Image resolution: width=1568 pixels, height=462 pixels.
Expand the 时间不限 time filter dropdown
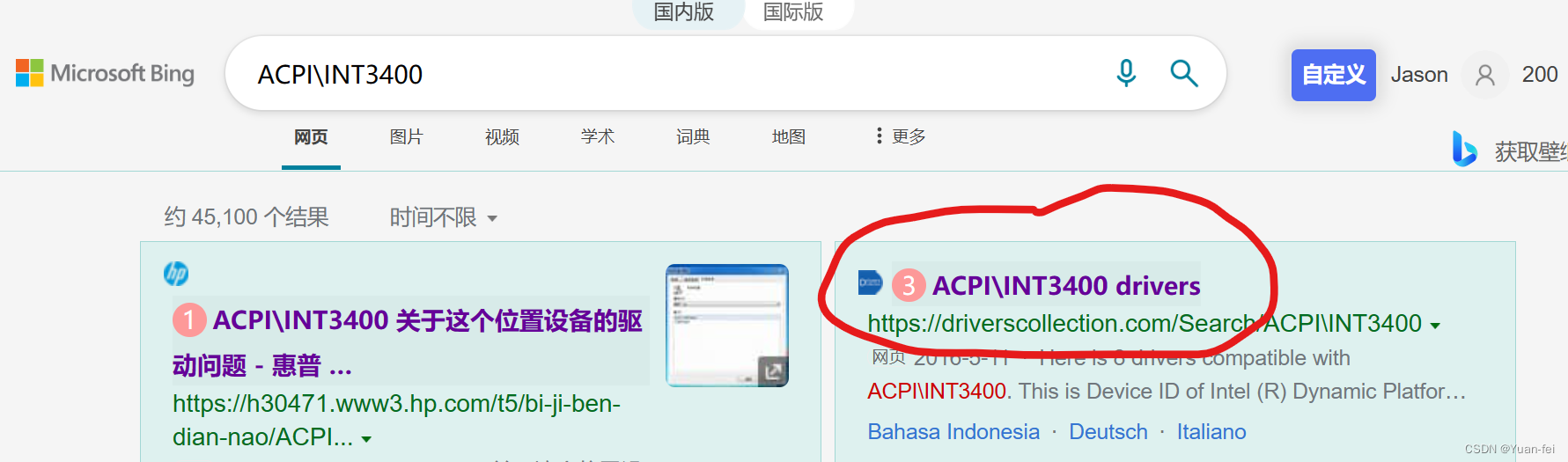(x=444, y=217)
